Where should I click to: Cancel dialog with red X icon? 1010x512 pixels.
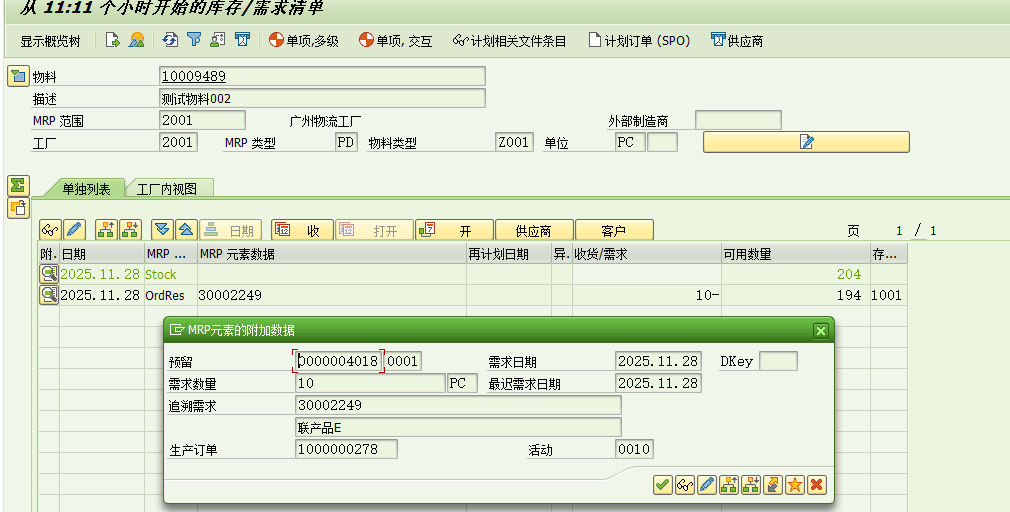click(817, 485)
